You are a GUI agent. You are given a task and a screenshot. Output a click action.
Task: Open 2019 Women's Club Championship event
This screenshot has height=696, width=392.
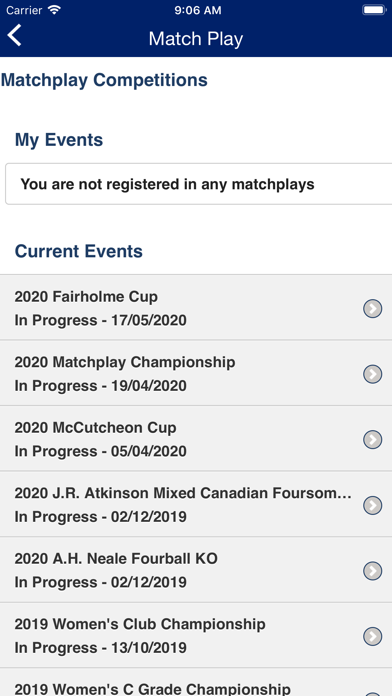tap(196, 636)
